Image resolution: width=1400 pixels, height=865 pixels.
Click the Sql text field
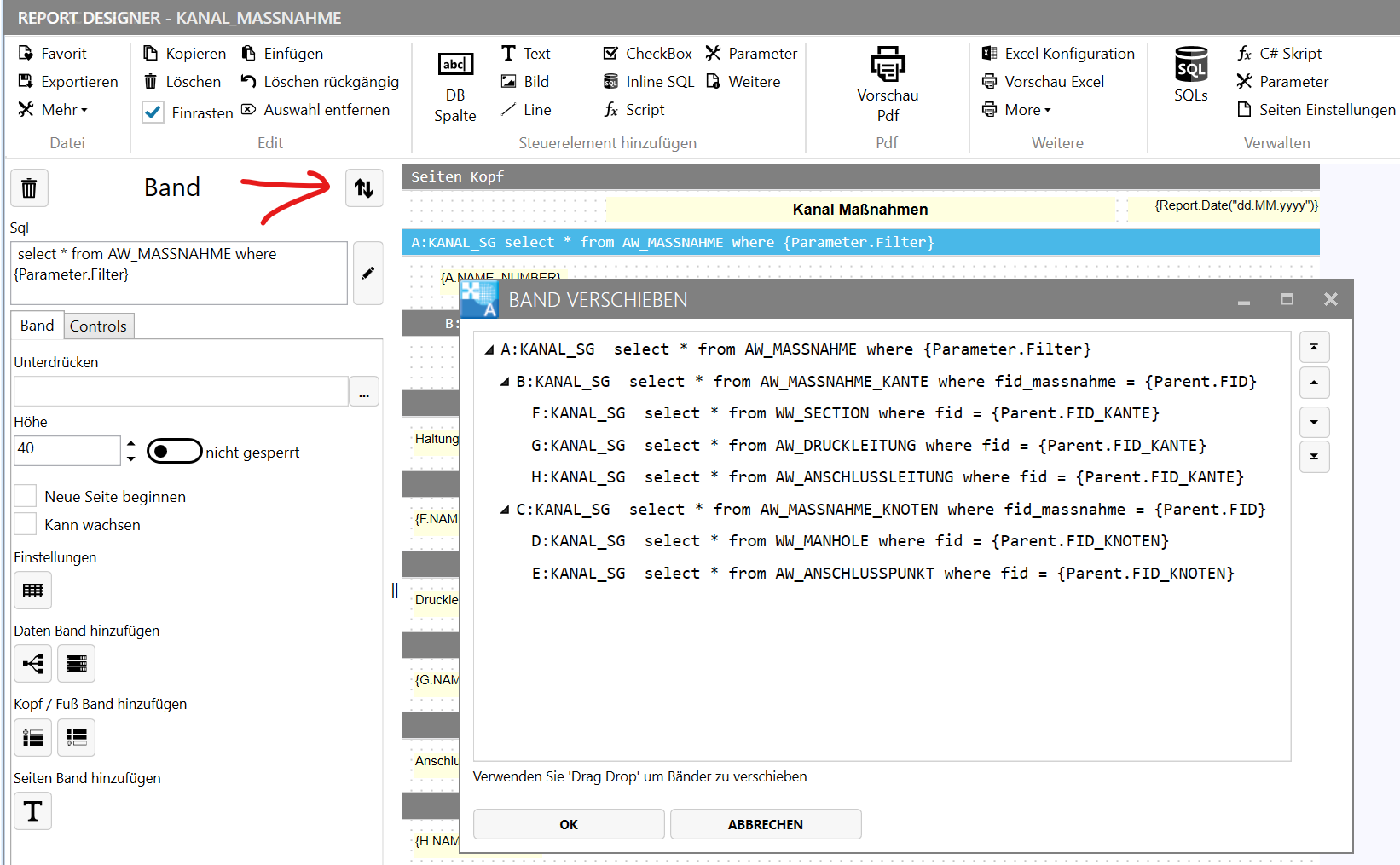pyautogui.click(x=179, y=273)
